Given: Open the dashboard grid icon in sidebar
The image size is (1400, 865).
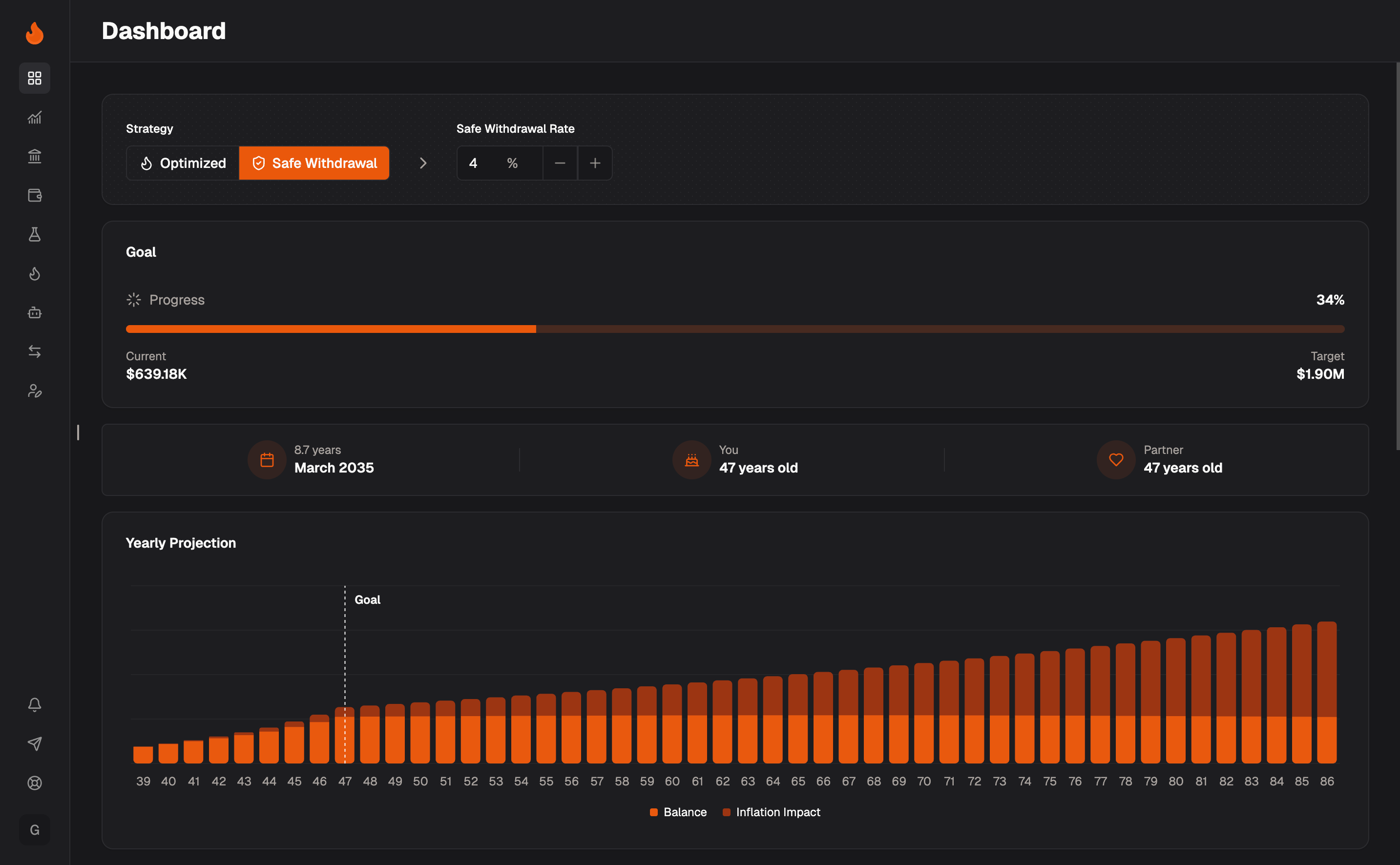Looking at the screenshot, I should click(34, 78).
